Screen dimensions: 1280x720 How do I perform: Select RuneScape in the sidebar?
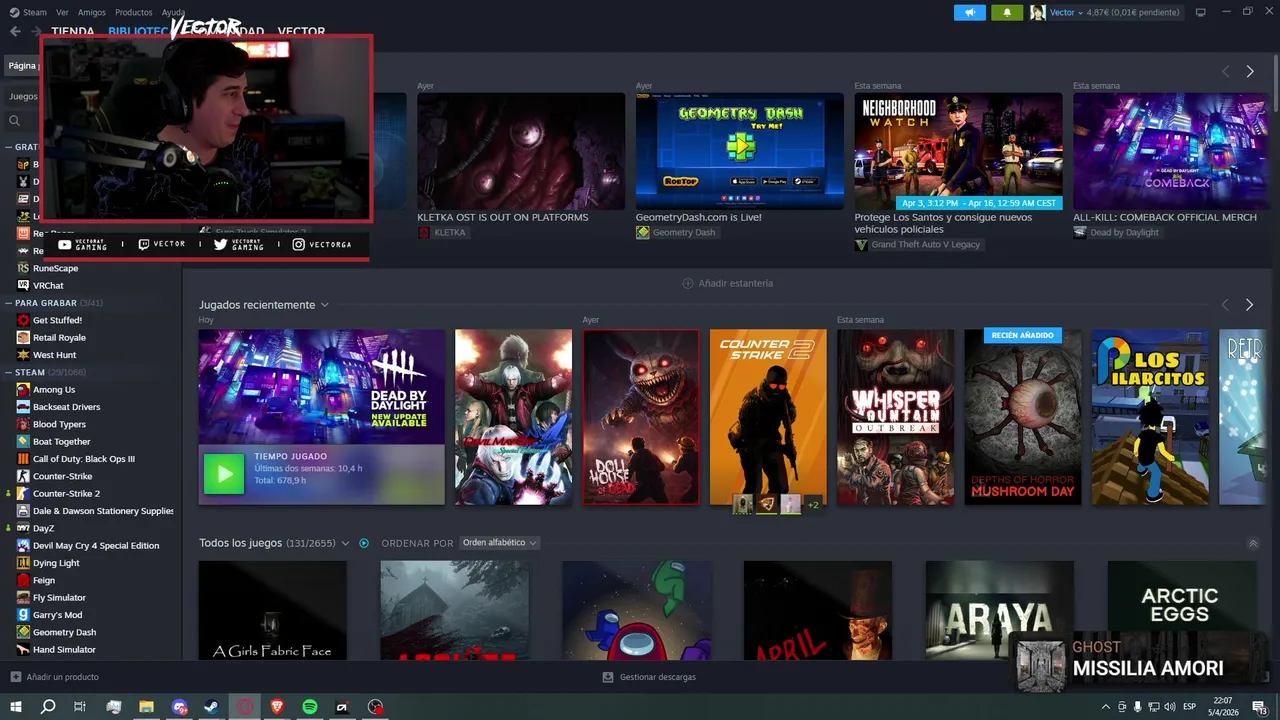pyautogui.click(x=55, y=268)
